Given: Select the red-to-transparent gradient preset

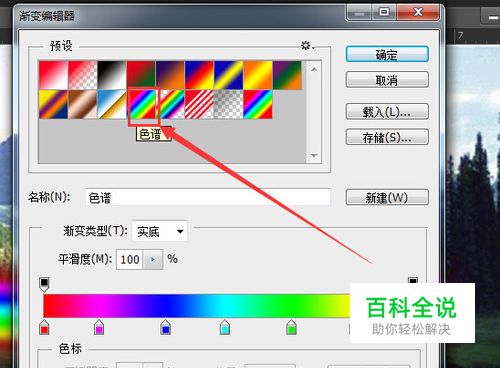Looking at the screenshot, I should pos(83,75).
